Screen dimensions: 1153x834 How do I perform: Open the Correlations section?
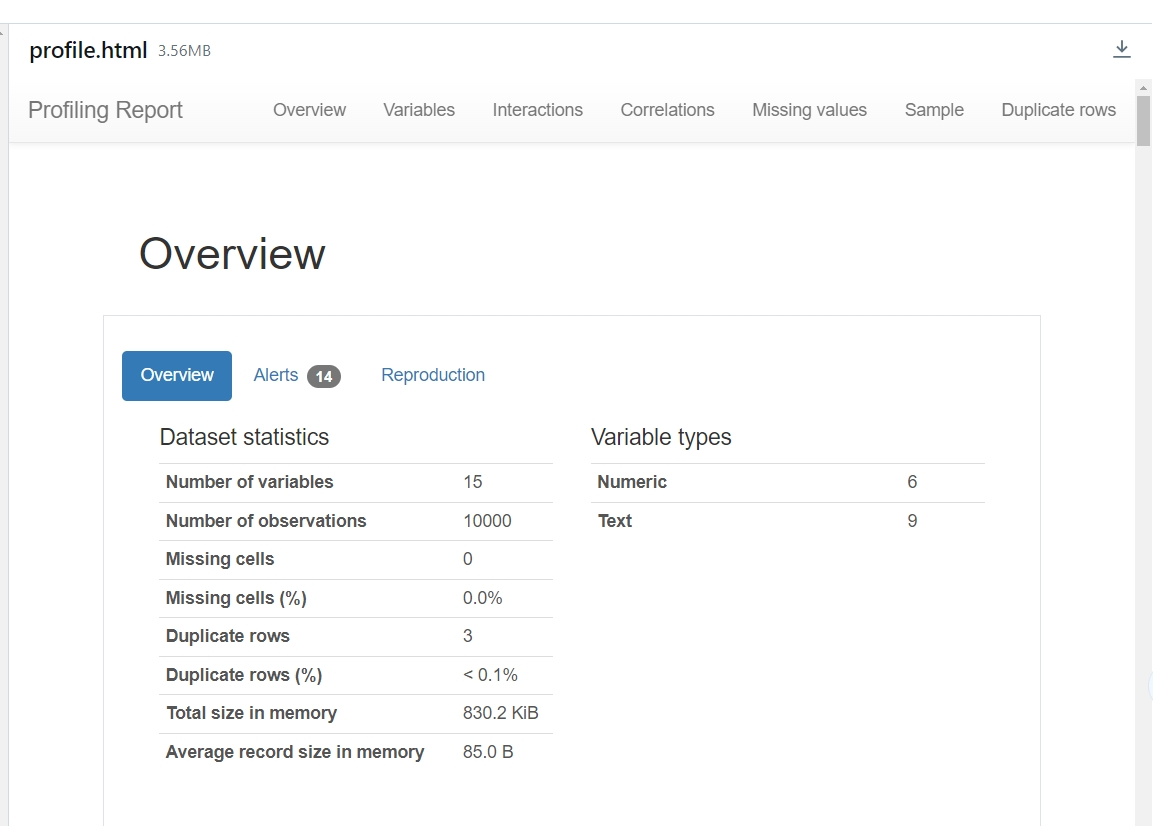(x=667, y=110)
